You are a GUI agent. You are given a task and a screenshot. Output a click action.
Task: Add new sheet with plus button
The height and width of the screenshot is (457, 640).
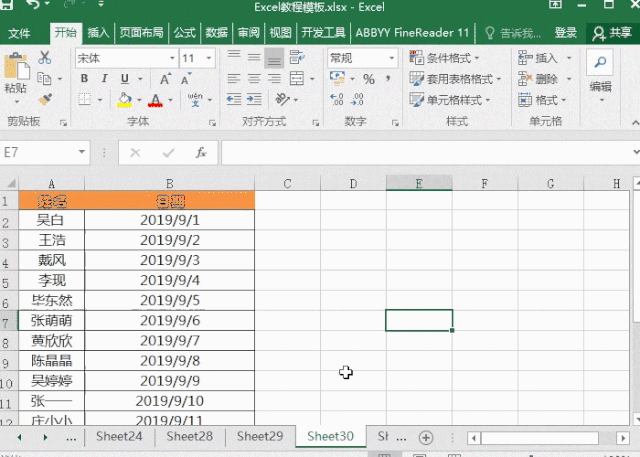point(426,438)
